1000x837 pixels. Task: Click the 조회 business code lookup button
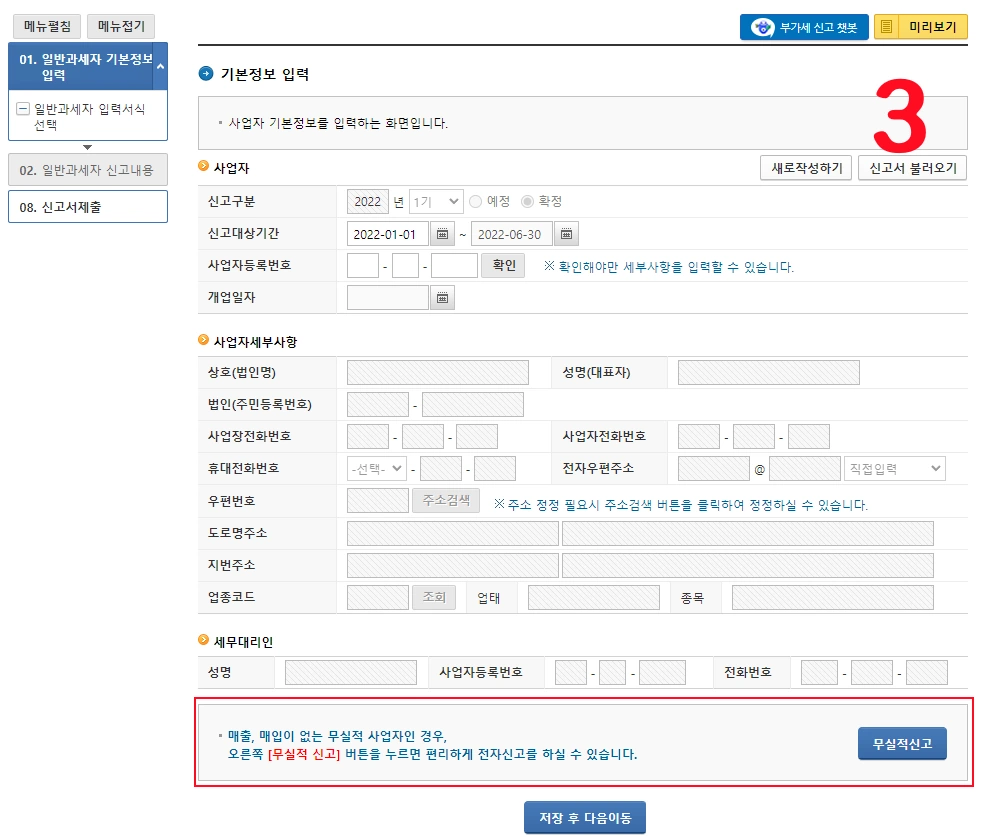[434, 597]
